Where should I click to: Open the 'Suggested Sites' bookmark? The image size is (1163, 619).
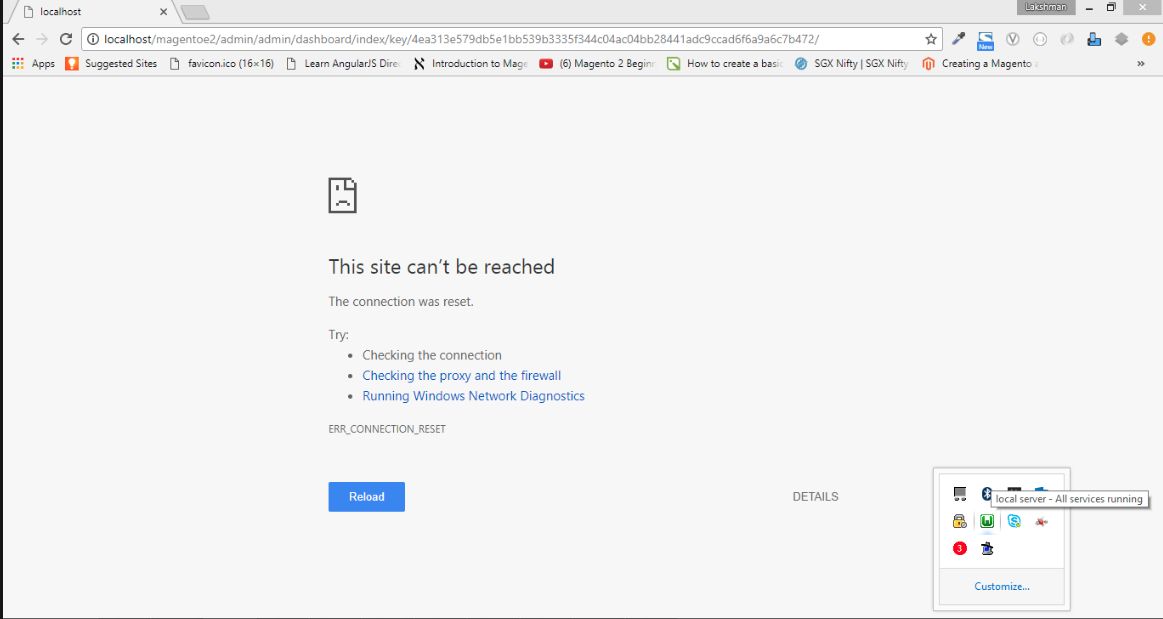(x=111, y=64)
